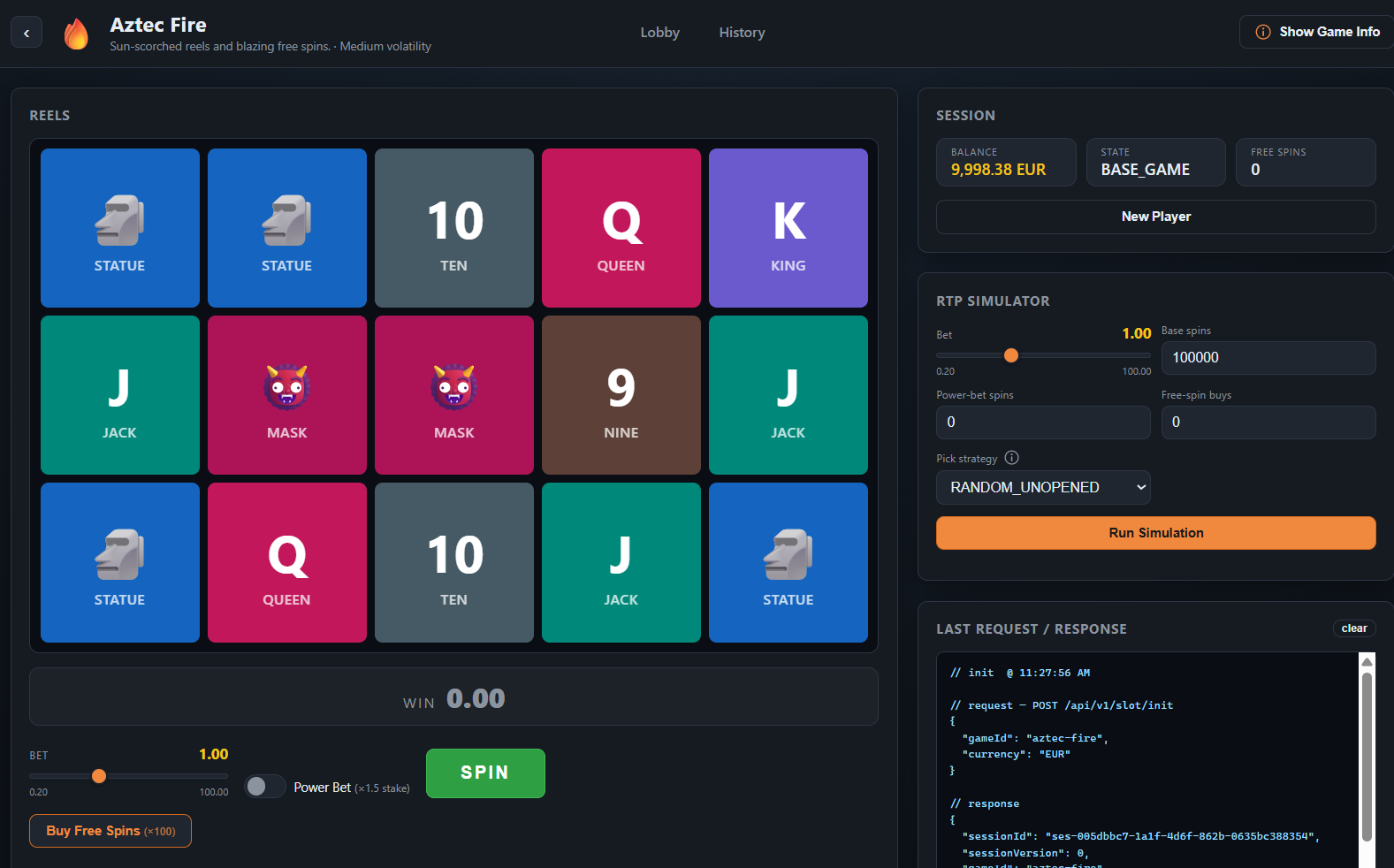The height and width of the screenshot is (868, 1394).
Task: Hit the green SPIN button
Action: [x=485, y=773]
